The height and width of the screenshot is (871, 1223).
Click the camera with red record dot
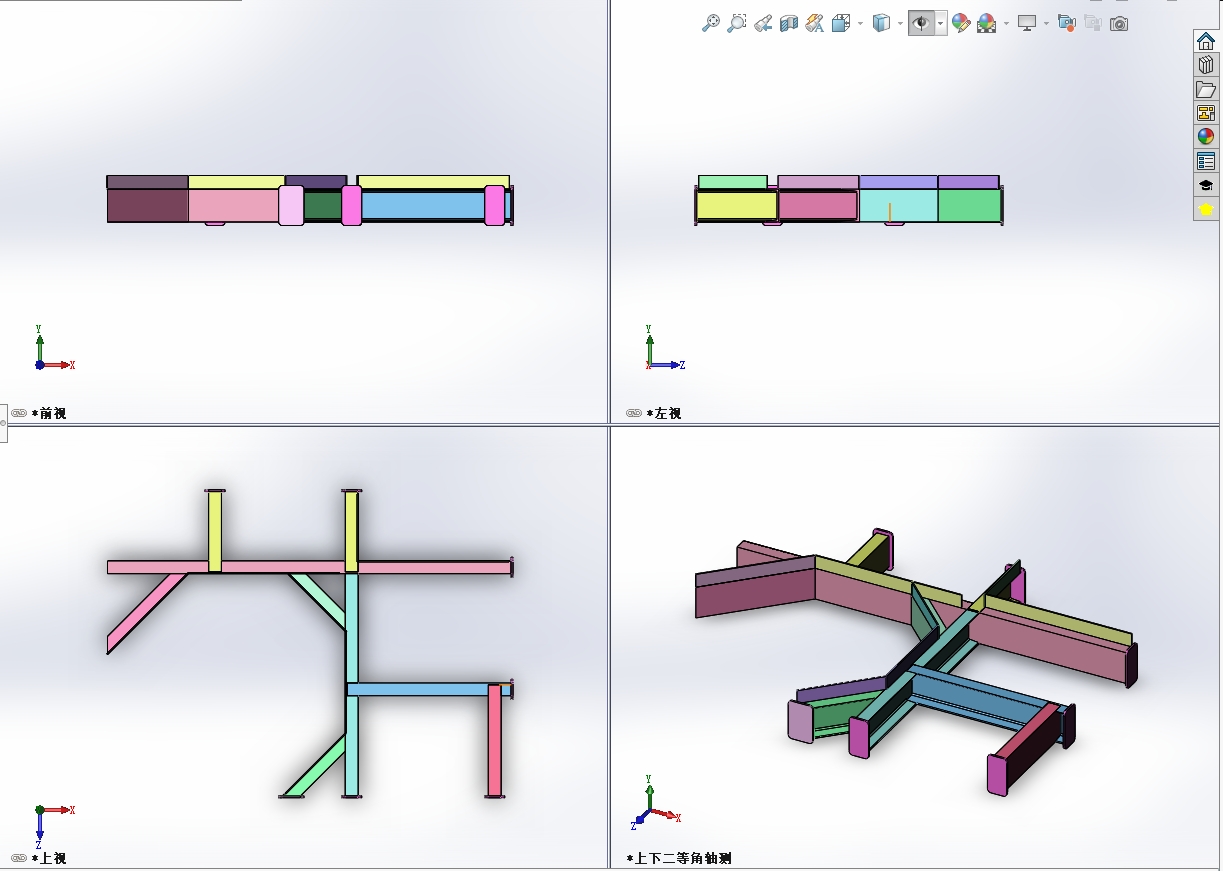pyautogui.click(x=1066, y=23)
